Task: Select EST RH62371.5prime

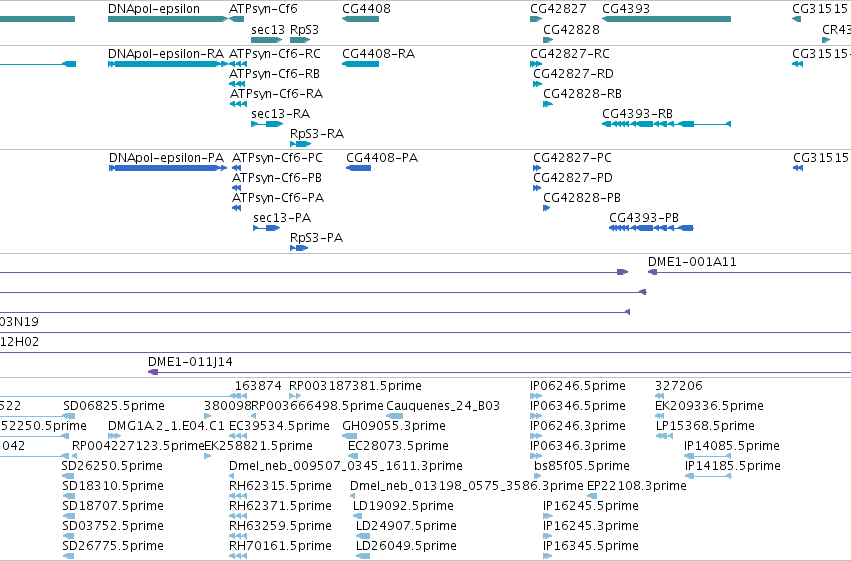Action: (238, 517)
